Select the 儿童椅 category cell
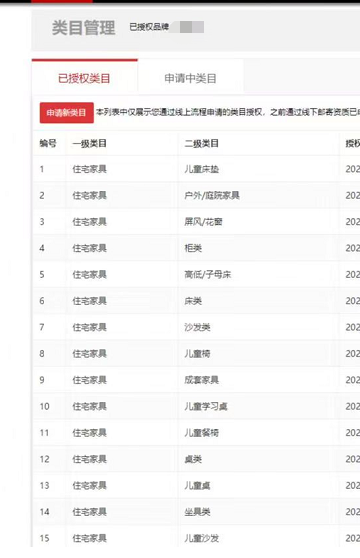360x558 pixels. [x=197, y=353]
